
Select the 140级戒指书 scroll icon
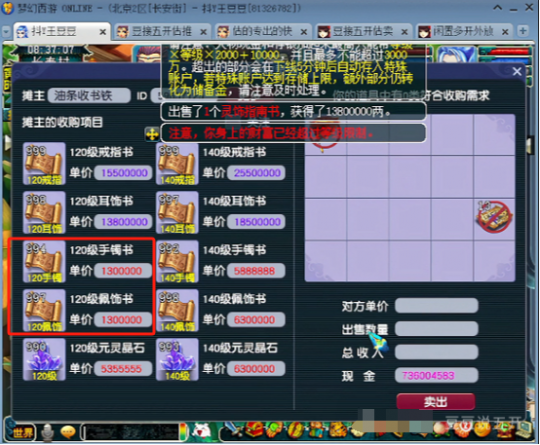click(177, 164)
